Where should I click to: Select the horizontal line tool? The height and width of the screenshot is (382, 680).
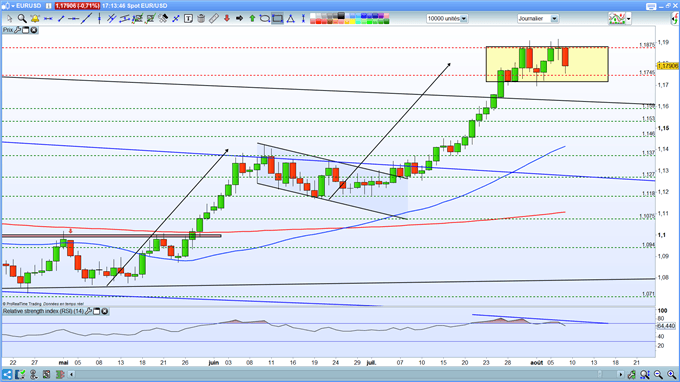[x=73, y=19]
